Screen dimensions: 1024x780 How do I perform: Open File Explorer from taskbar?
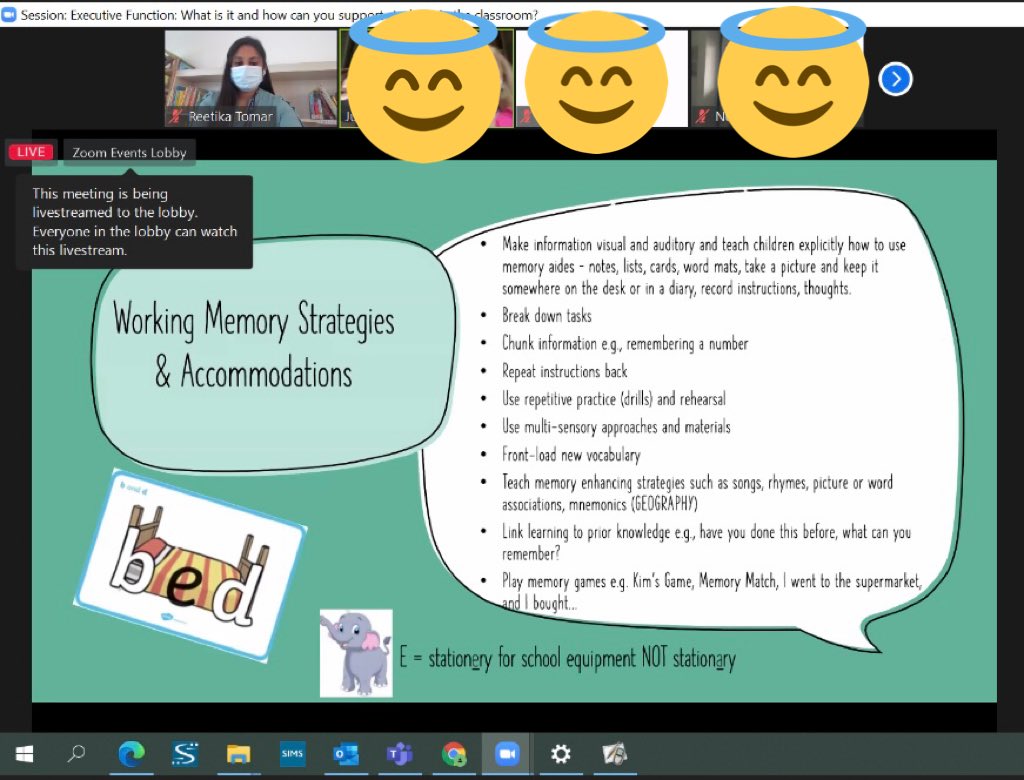pyautogui.click(x=238, y=755)
